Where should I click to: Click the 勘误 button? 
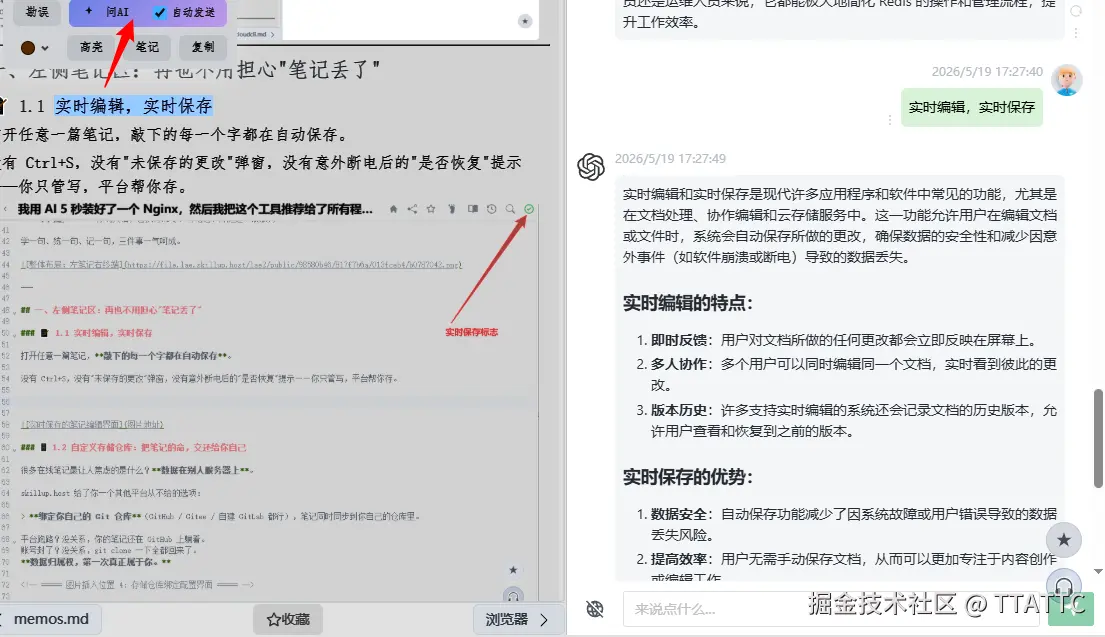point(37,12)
